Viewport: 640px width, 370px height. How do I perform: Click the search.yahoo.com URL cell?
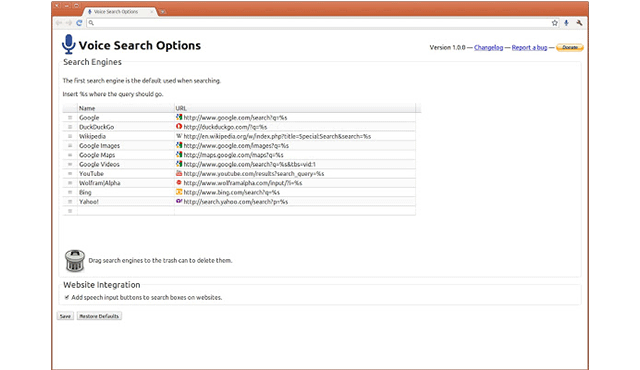pos(295,202)
